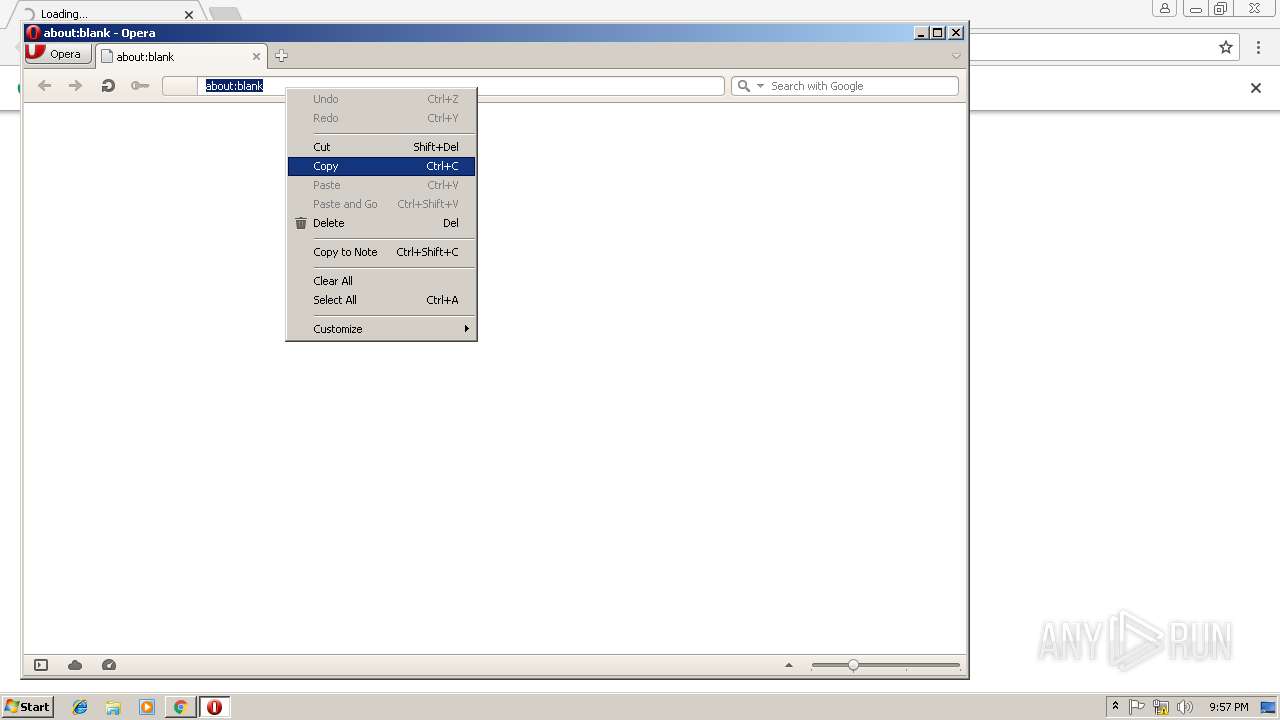This screenshot has width=1280, height=720.
Task: Choose Copy from the context menu
Action: click(381, 166)
